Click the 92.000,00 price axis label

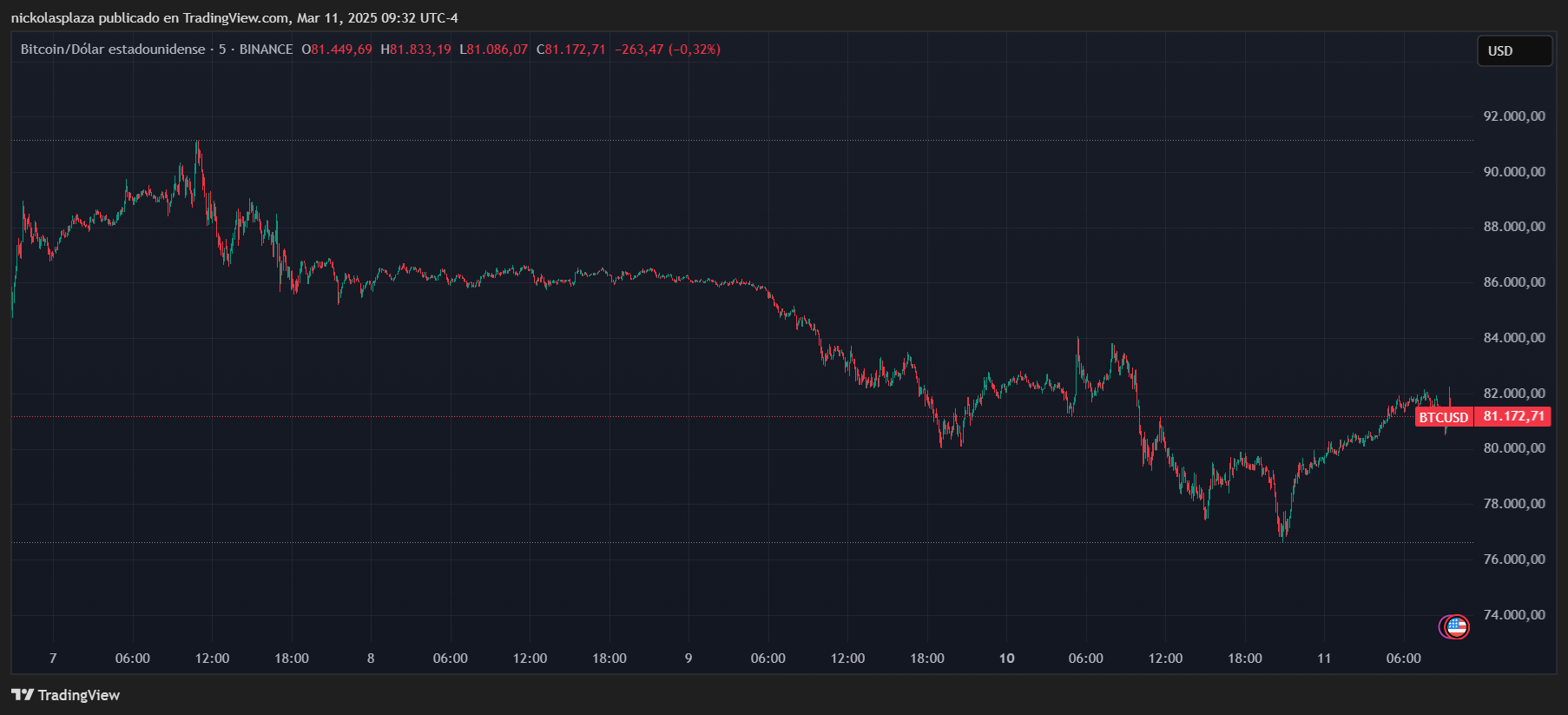pos(1514,116)
